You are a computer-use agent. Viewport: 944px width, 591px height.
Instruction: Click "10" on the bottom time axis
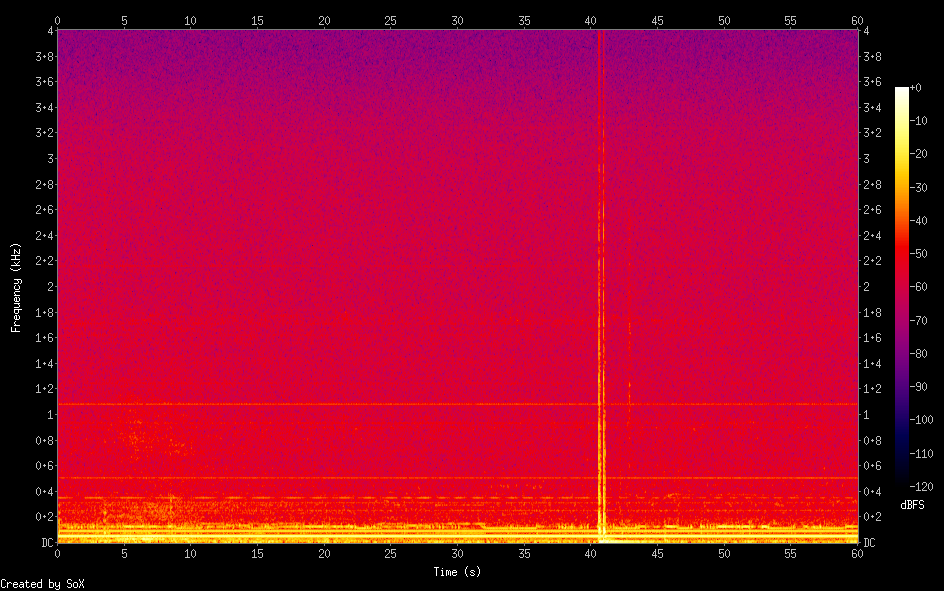click(x=190, y=554)
